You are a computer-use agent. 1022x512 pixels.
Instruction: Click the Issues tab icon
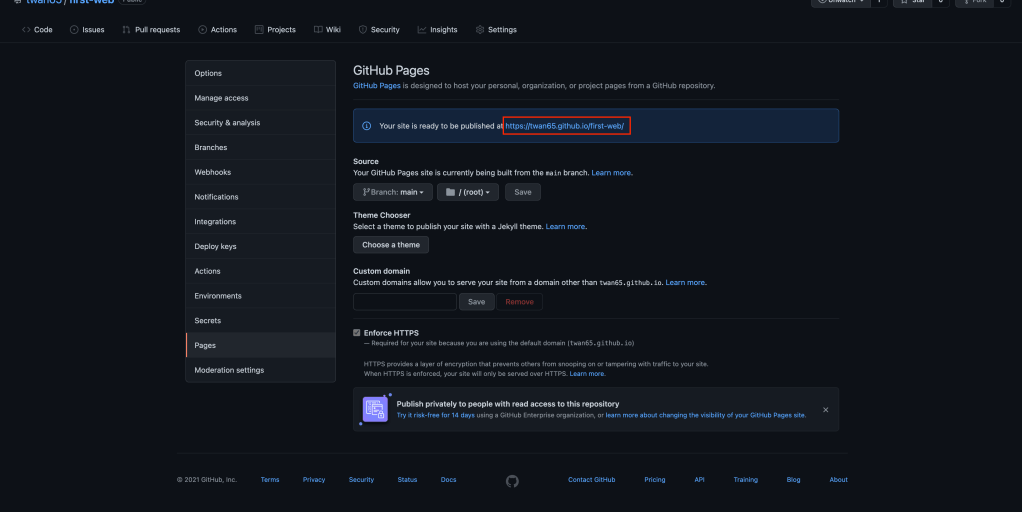[x=74, y=30]
